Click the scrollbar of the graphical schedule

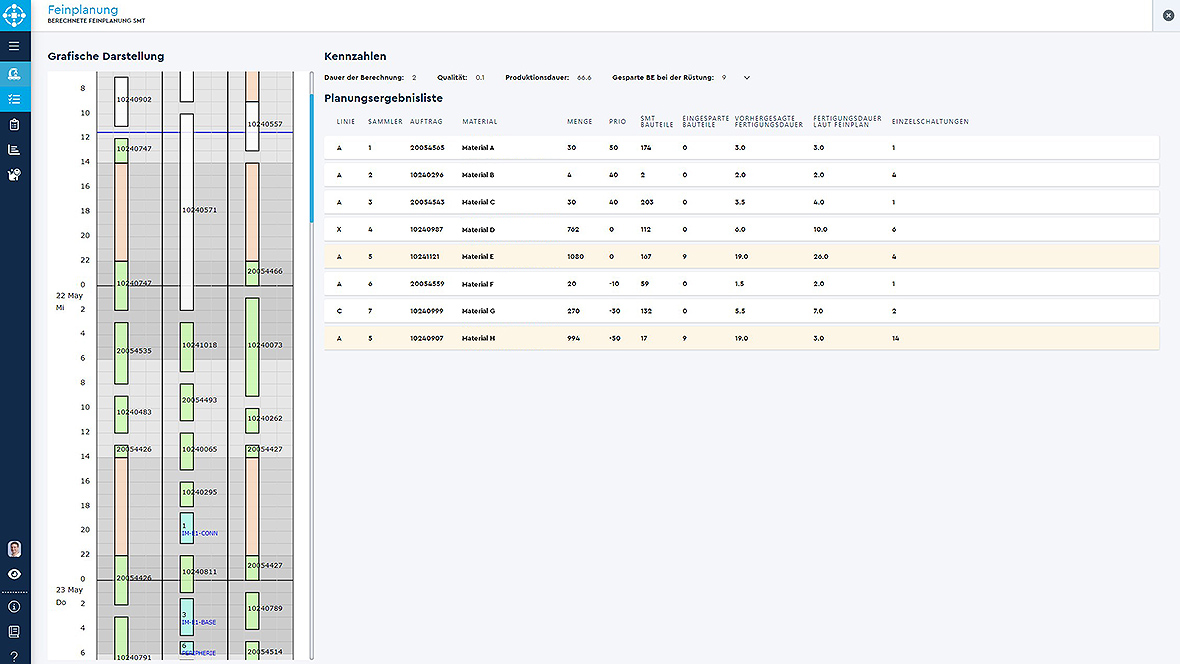click(x=312, y=158)
